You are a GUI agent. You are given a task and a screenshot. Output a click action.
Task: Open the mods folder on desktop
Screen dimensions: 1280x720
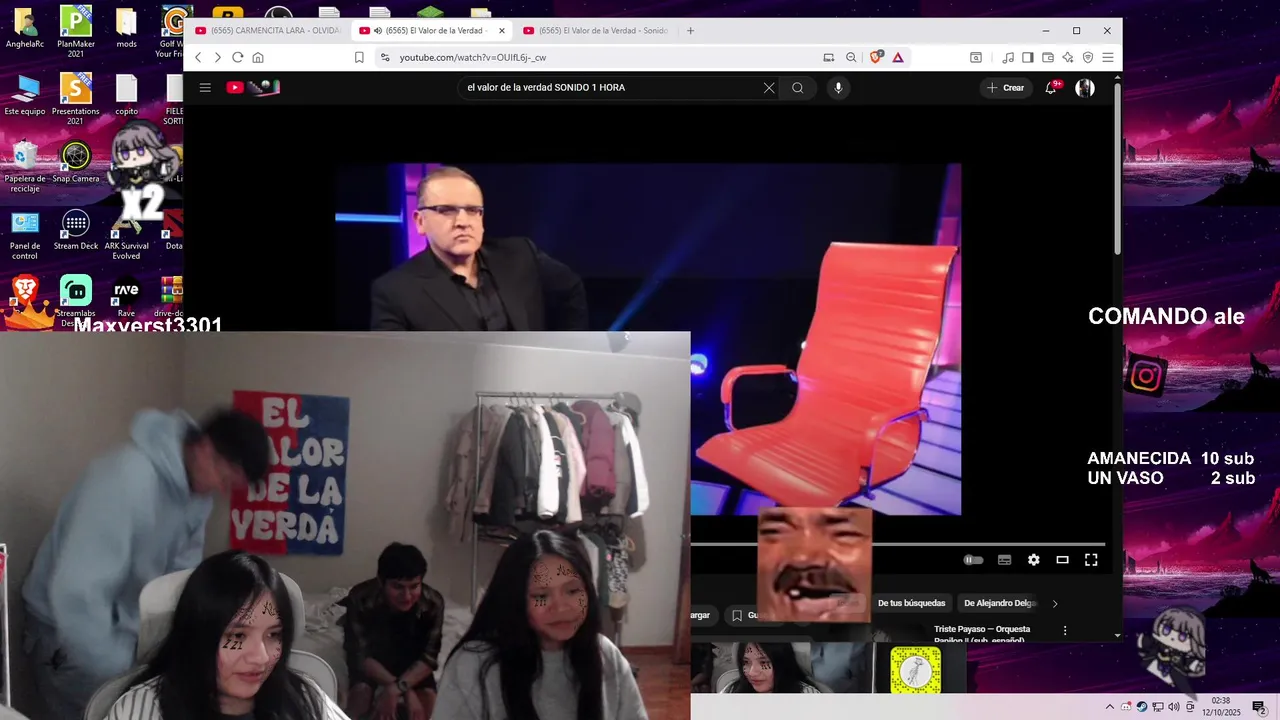tap(126, 28)
